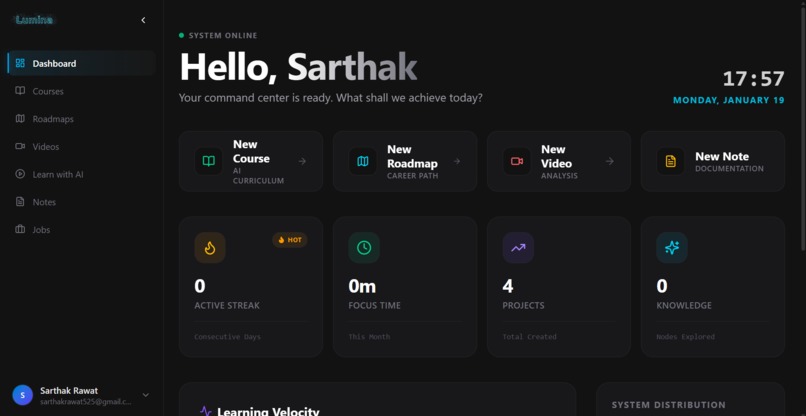Click the Courses book icon in sidebar
This screenshot has width=806, height=416.
[x=20, y=91]
